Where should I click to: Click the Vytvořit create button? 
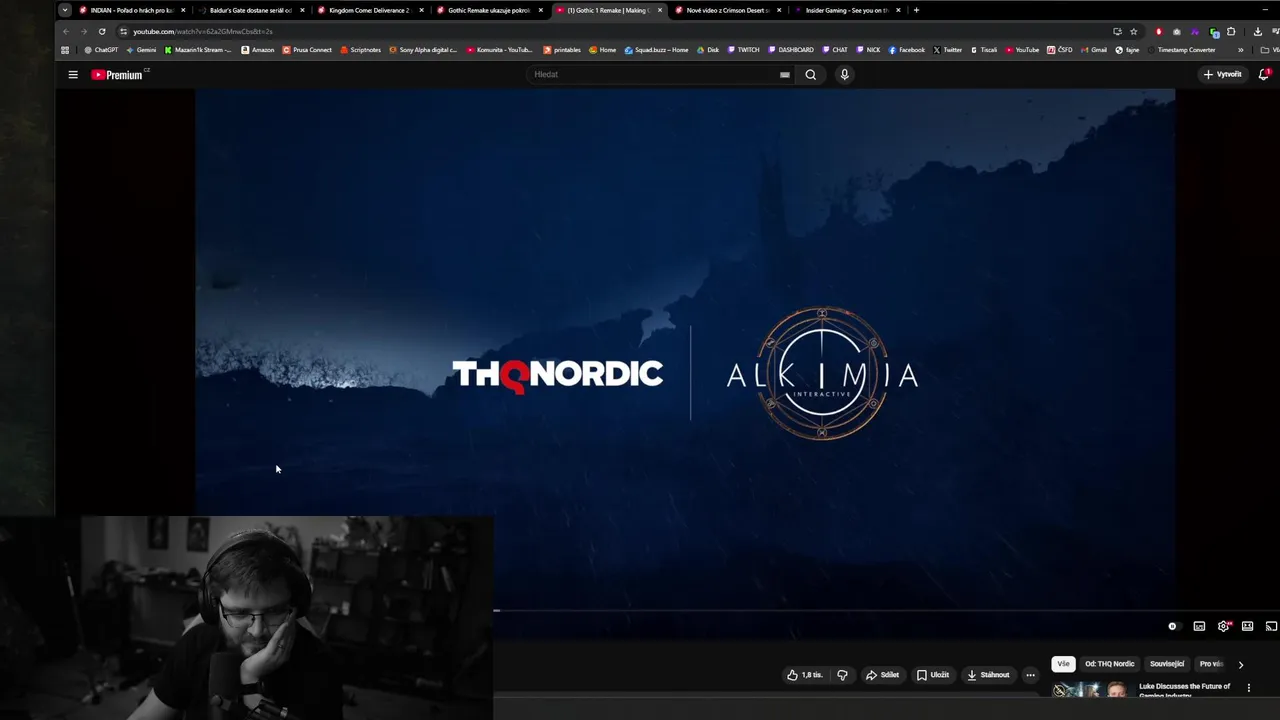coord(1222,75)
